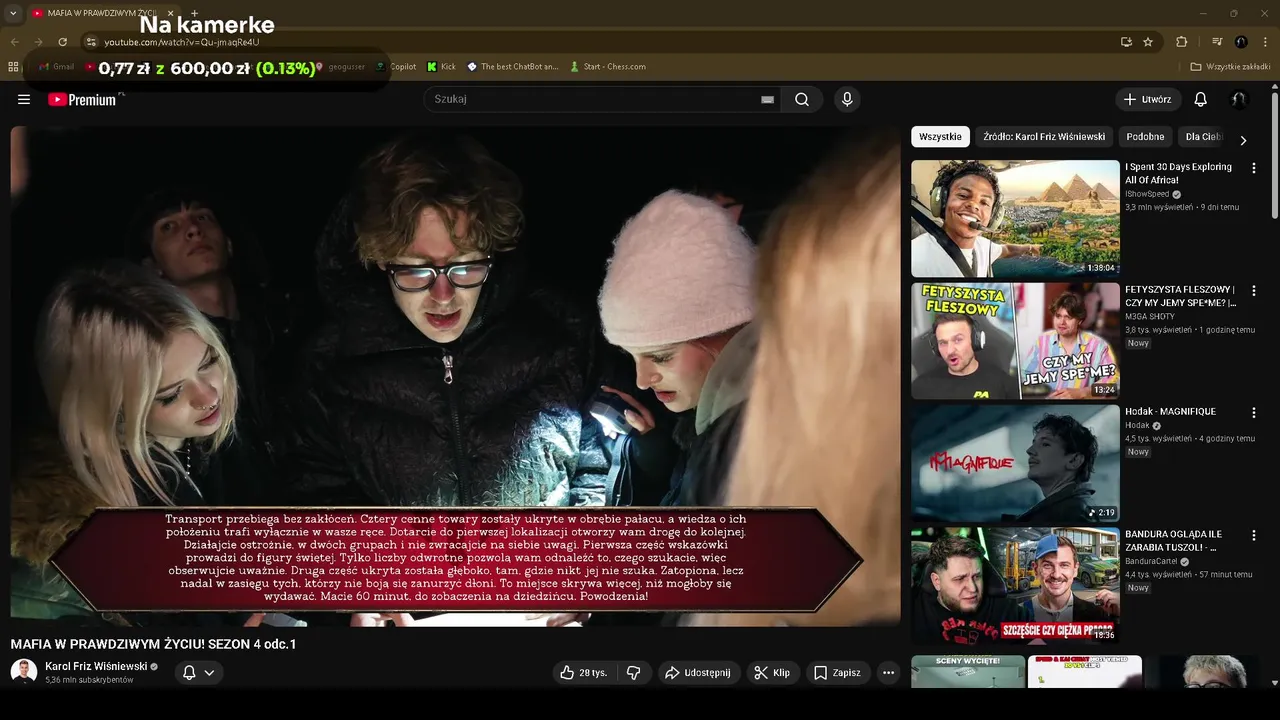Image resolution: width=1280 pixels, height=720 pixels.
Task: Click the Klip clip button
Action: [772, 673]
